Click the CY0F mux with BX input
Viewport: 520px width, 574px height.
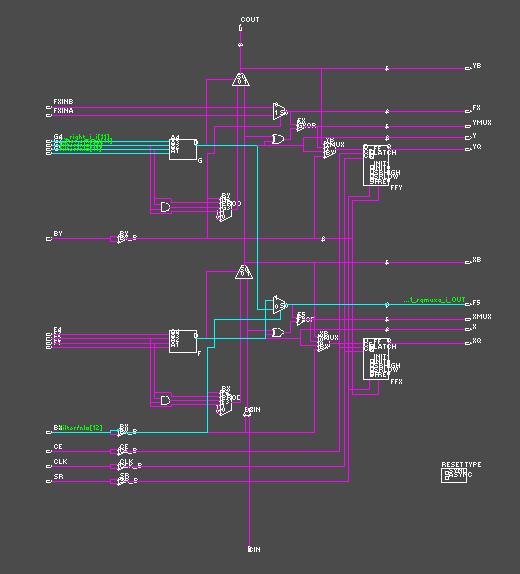[225, 402]
